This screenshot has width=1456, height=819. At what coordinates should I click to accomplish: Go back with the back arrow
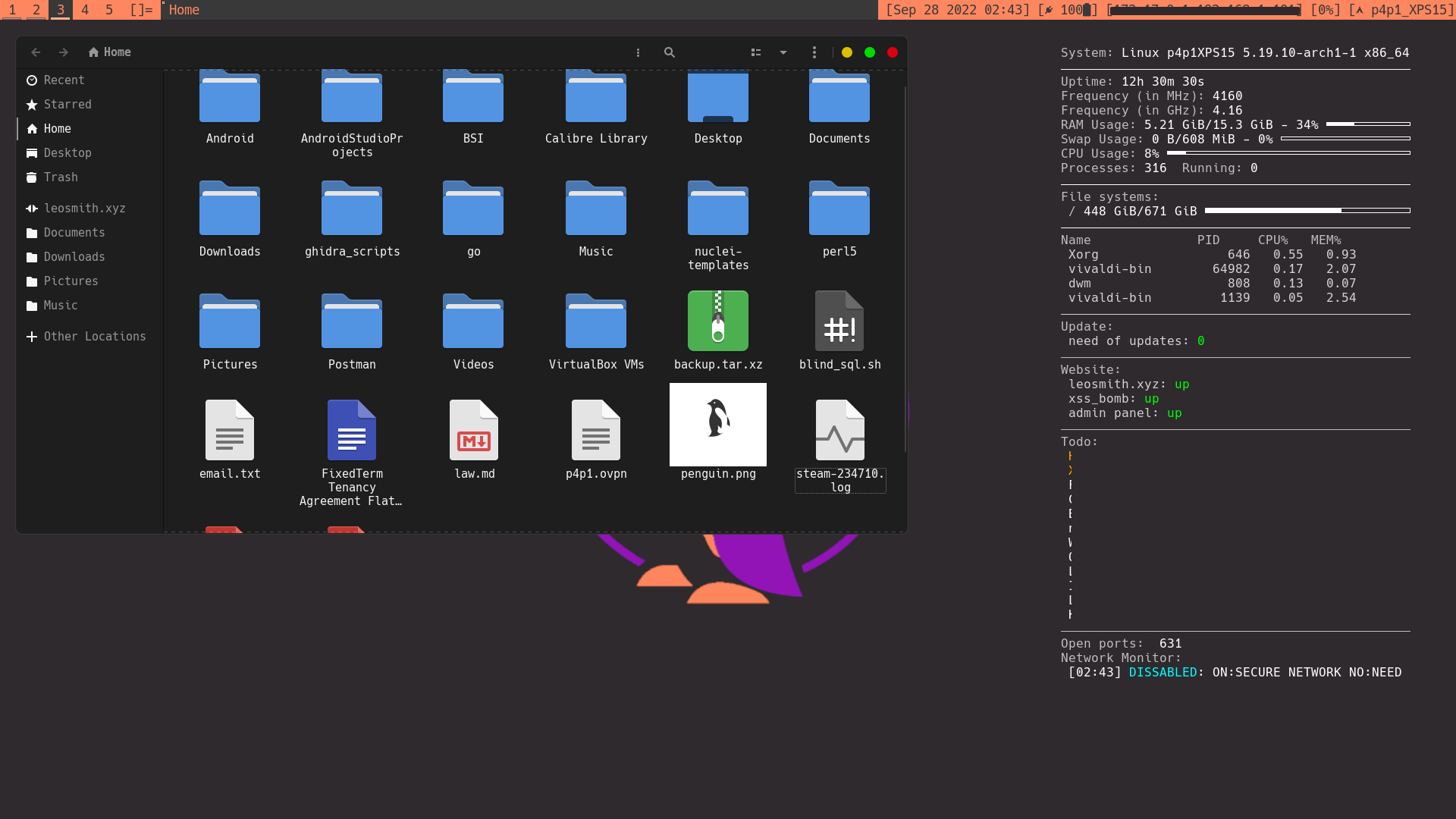pos(36,52)
